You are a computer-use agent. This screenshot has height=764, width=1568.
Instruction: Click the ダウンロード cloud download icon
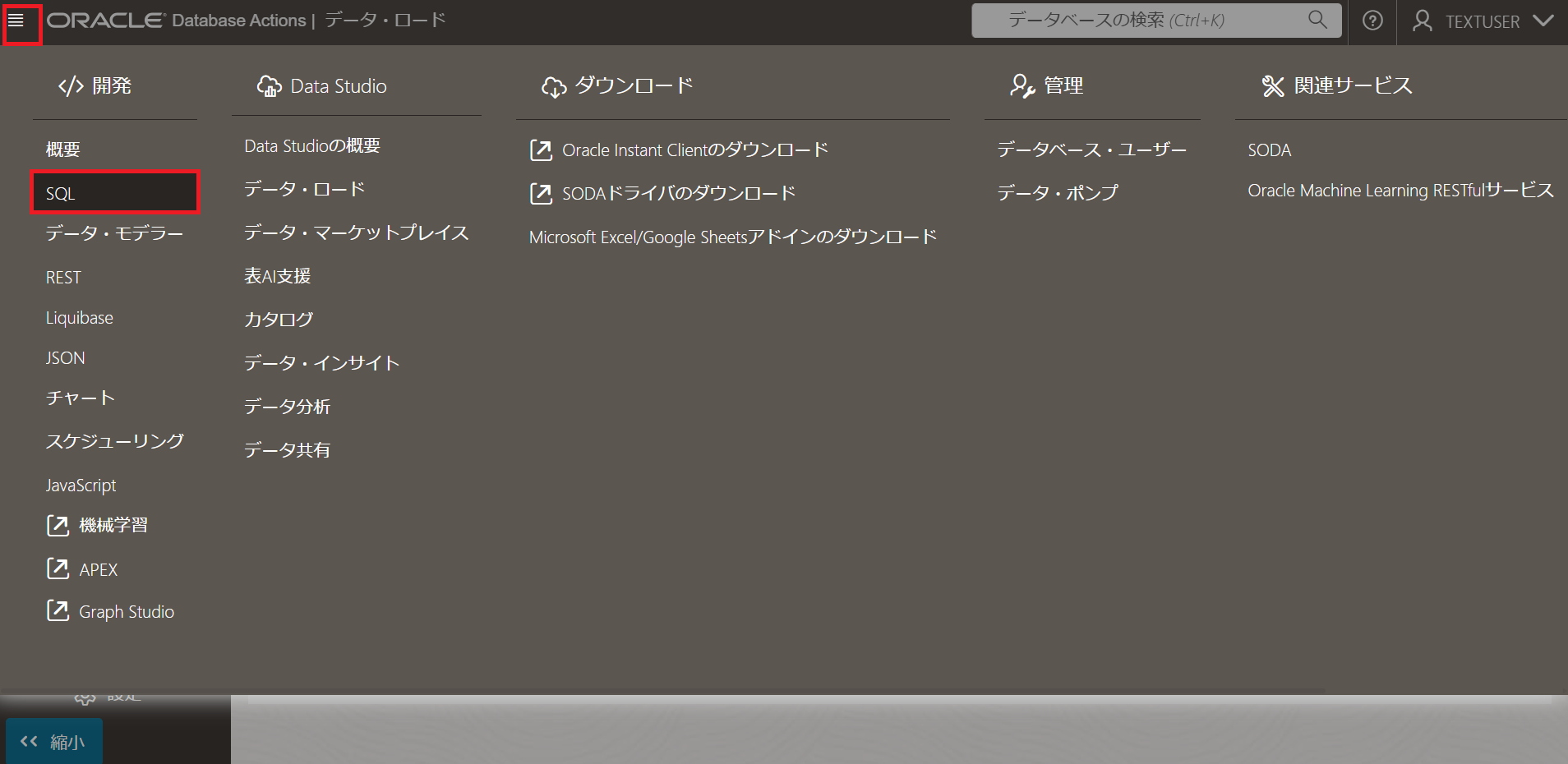pos(555,85)
